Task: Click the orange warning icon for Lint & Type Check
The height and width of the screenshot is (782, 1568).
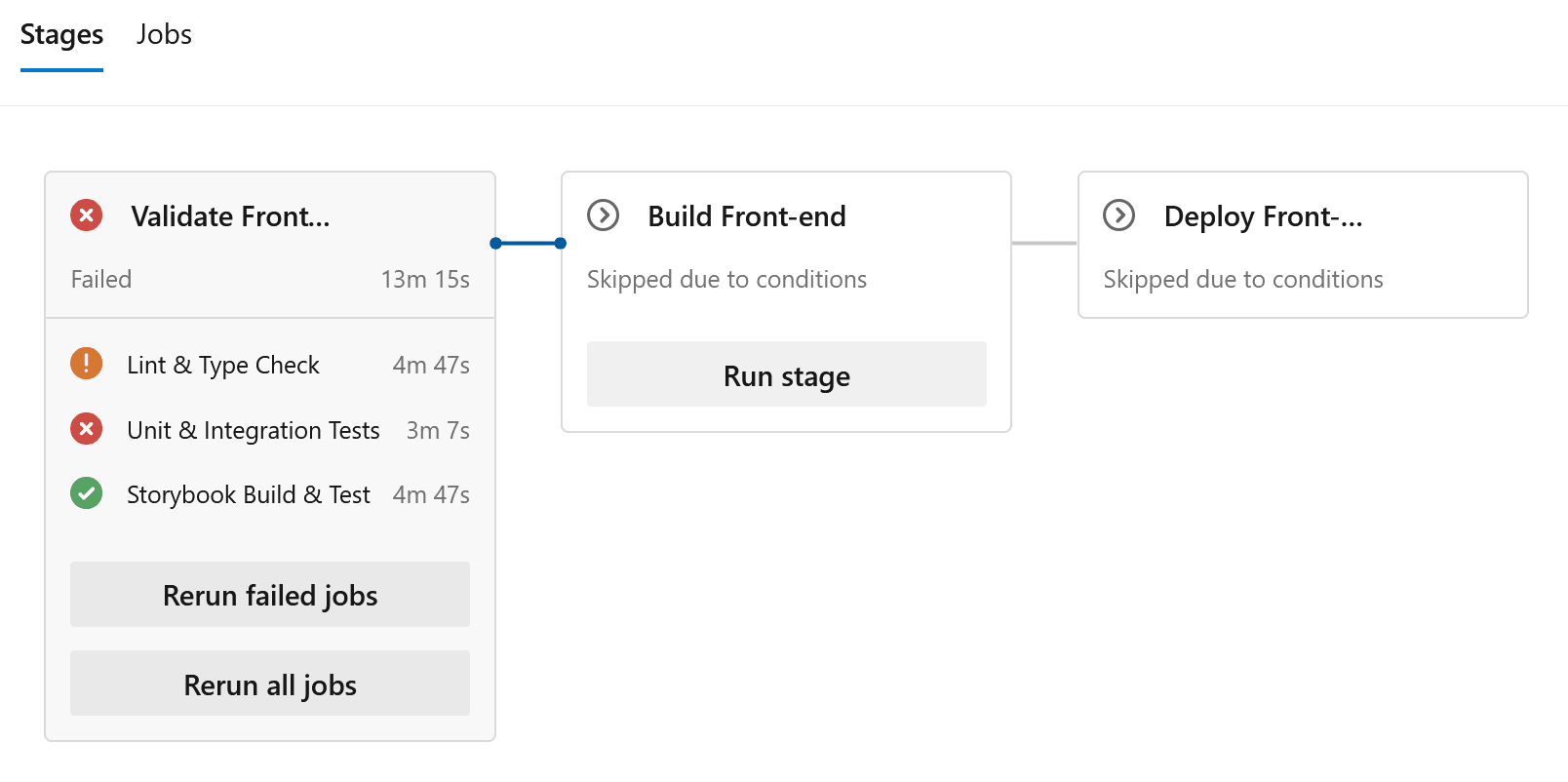Action: tap(86, 364)
